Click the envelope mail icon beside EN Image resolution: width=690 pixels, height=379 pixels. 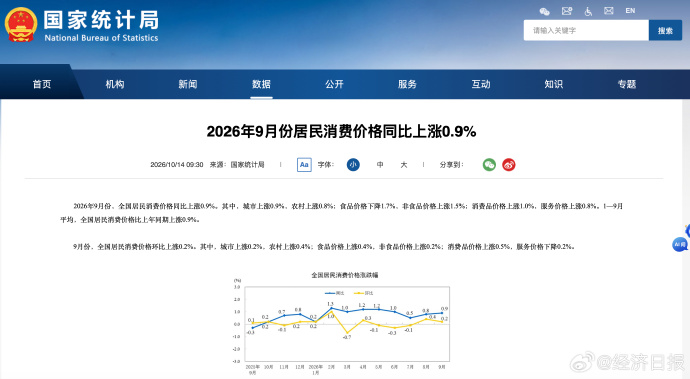[609, 11]
